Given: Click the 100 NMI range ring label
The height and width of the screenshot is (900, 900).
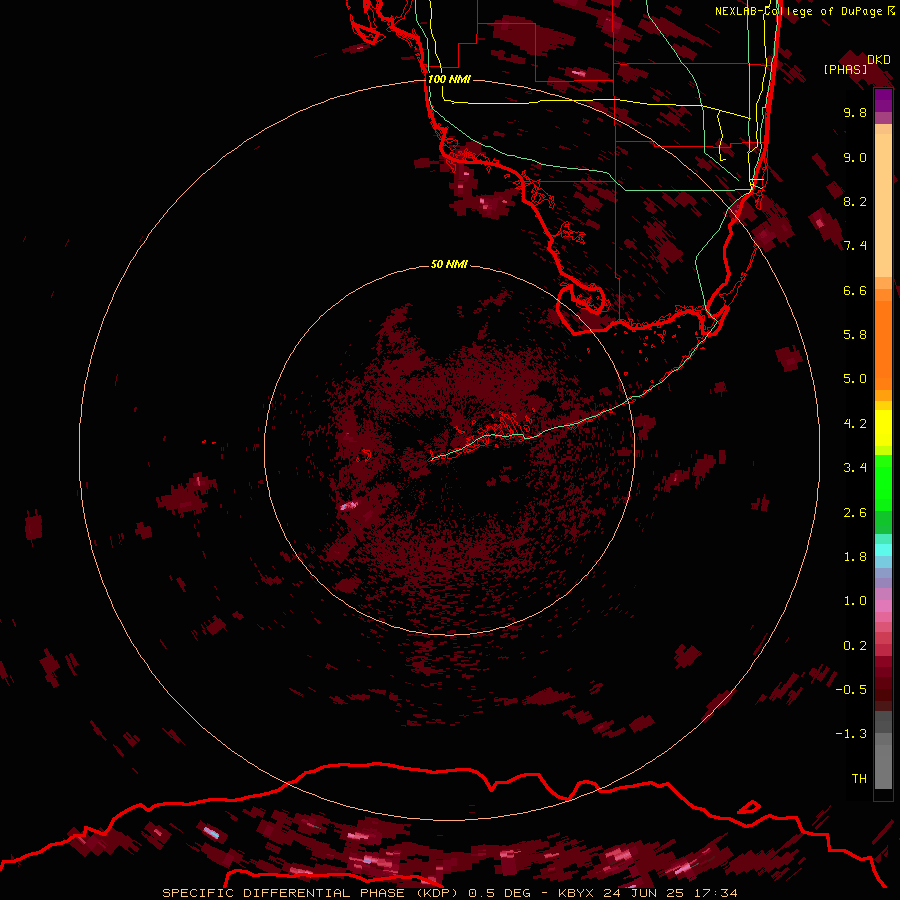Looking at the screenshot, I should click(x=449, y=79).
